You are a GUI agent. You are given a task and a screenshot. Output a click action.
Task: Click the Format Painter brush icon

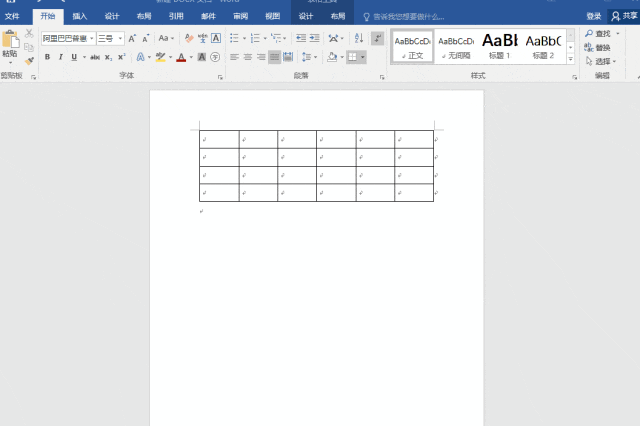29,60
